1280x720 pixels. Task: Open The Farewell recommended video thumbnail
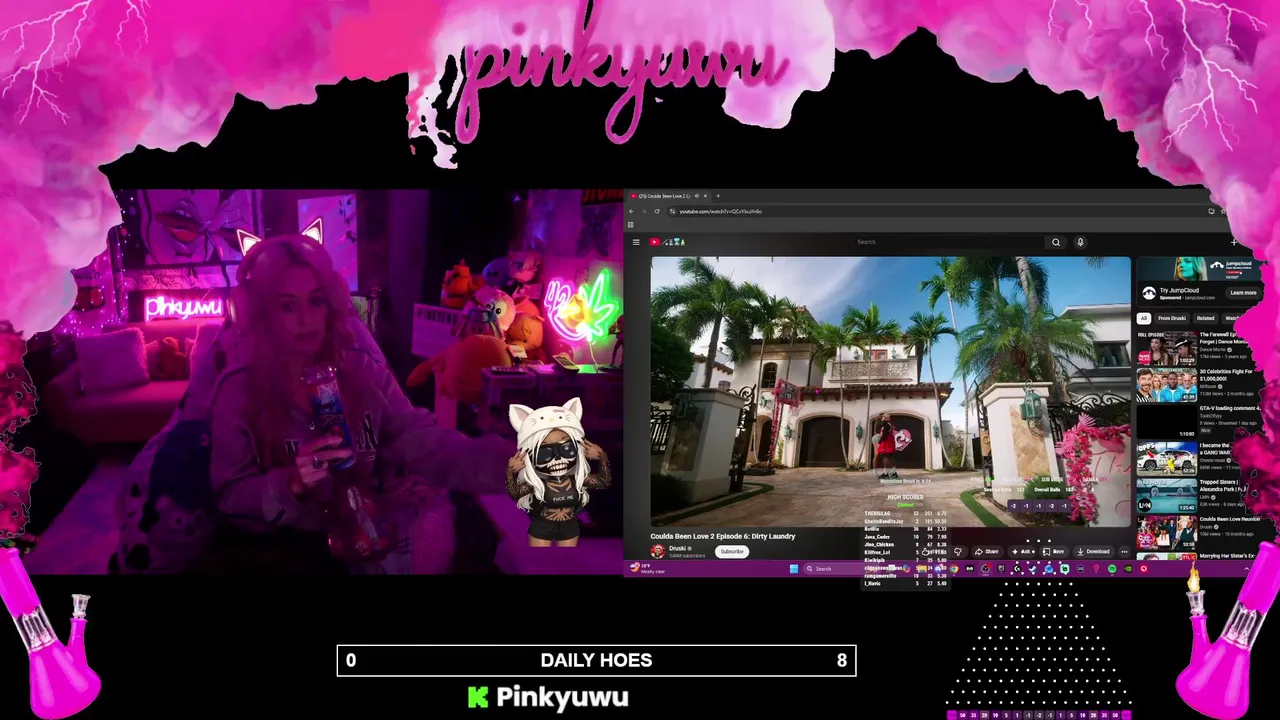coord(1167,347)
